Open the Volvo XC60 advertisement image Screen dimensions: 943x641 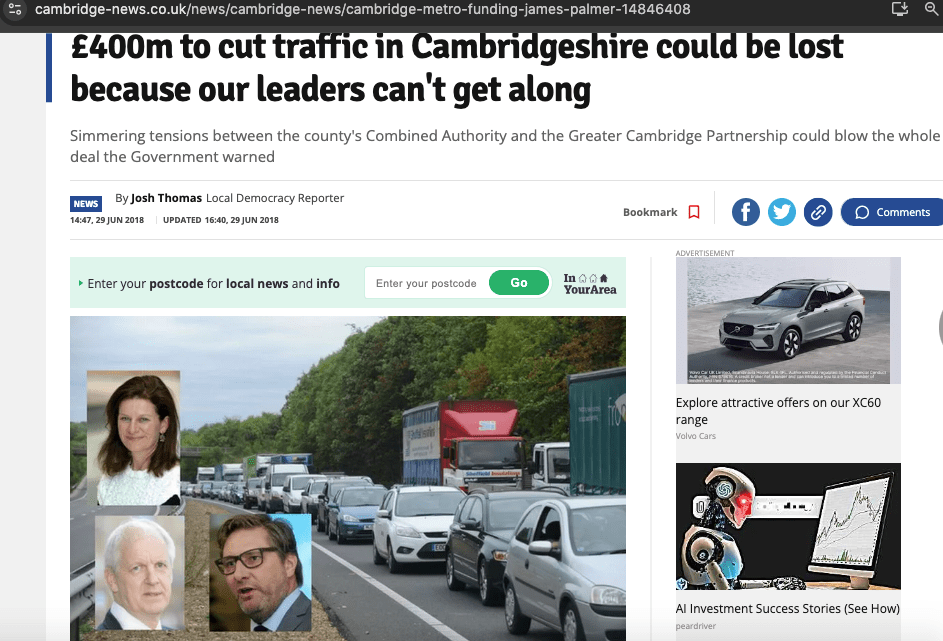coord(788,320)
